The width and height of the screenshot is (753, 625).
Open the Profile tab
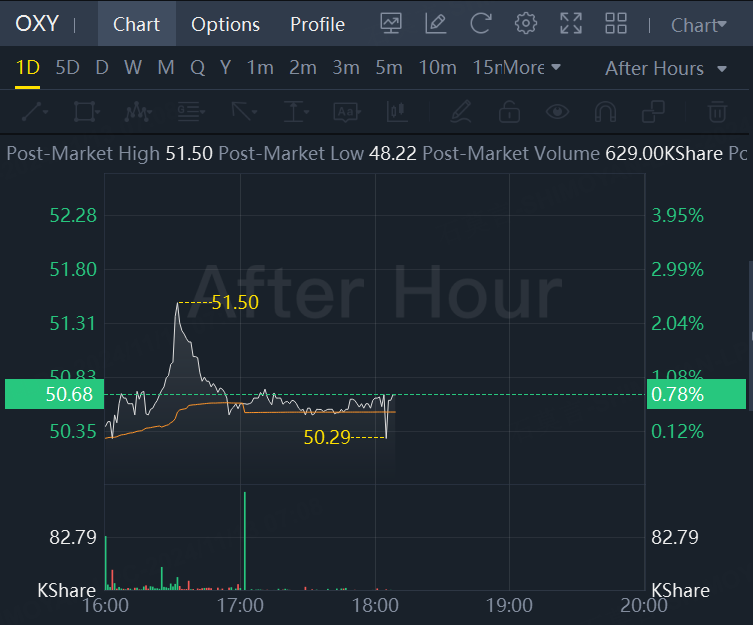pos(317,24)
